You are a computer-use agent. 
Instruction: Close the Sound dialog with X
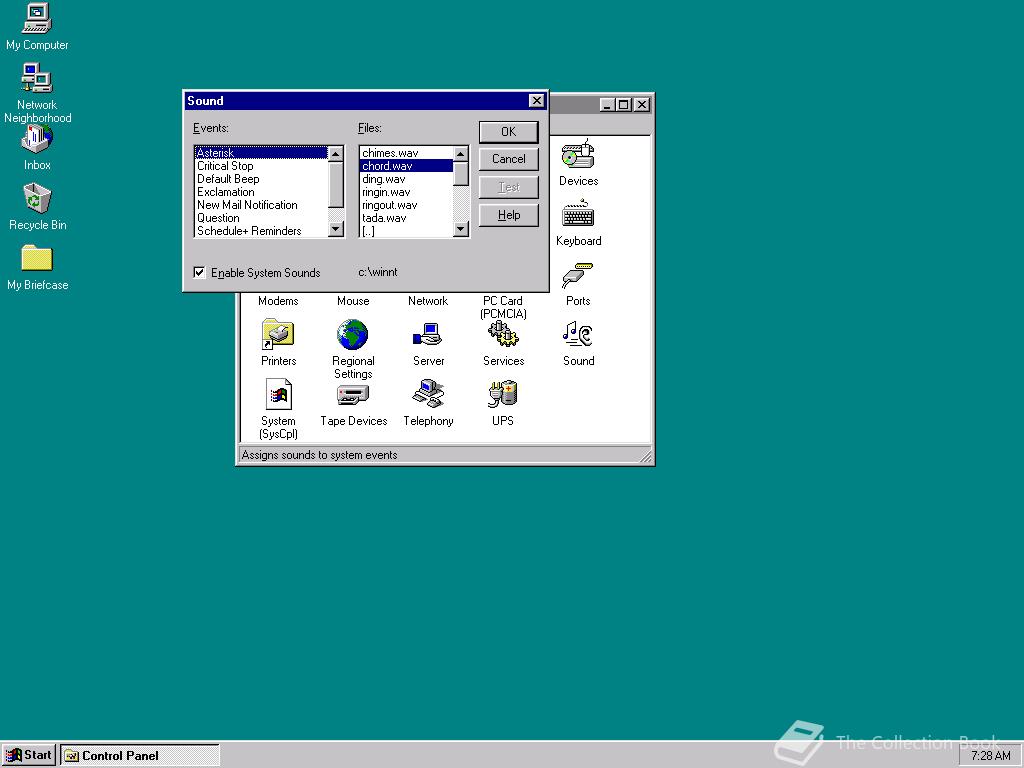[x=536, y=101]
